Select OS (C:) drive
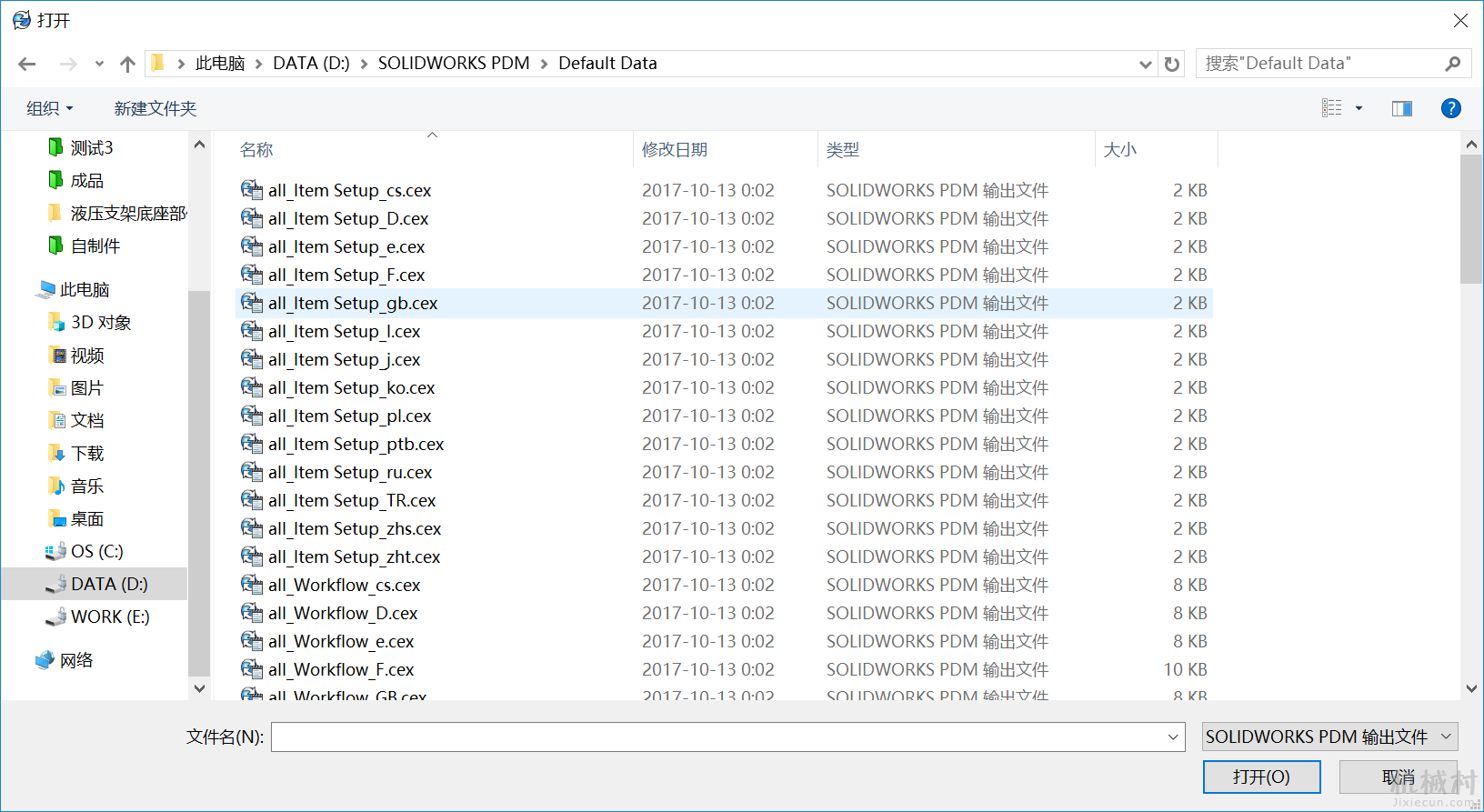This screenshot has width=1484, height=812. 96,551
